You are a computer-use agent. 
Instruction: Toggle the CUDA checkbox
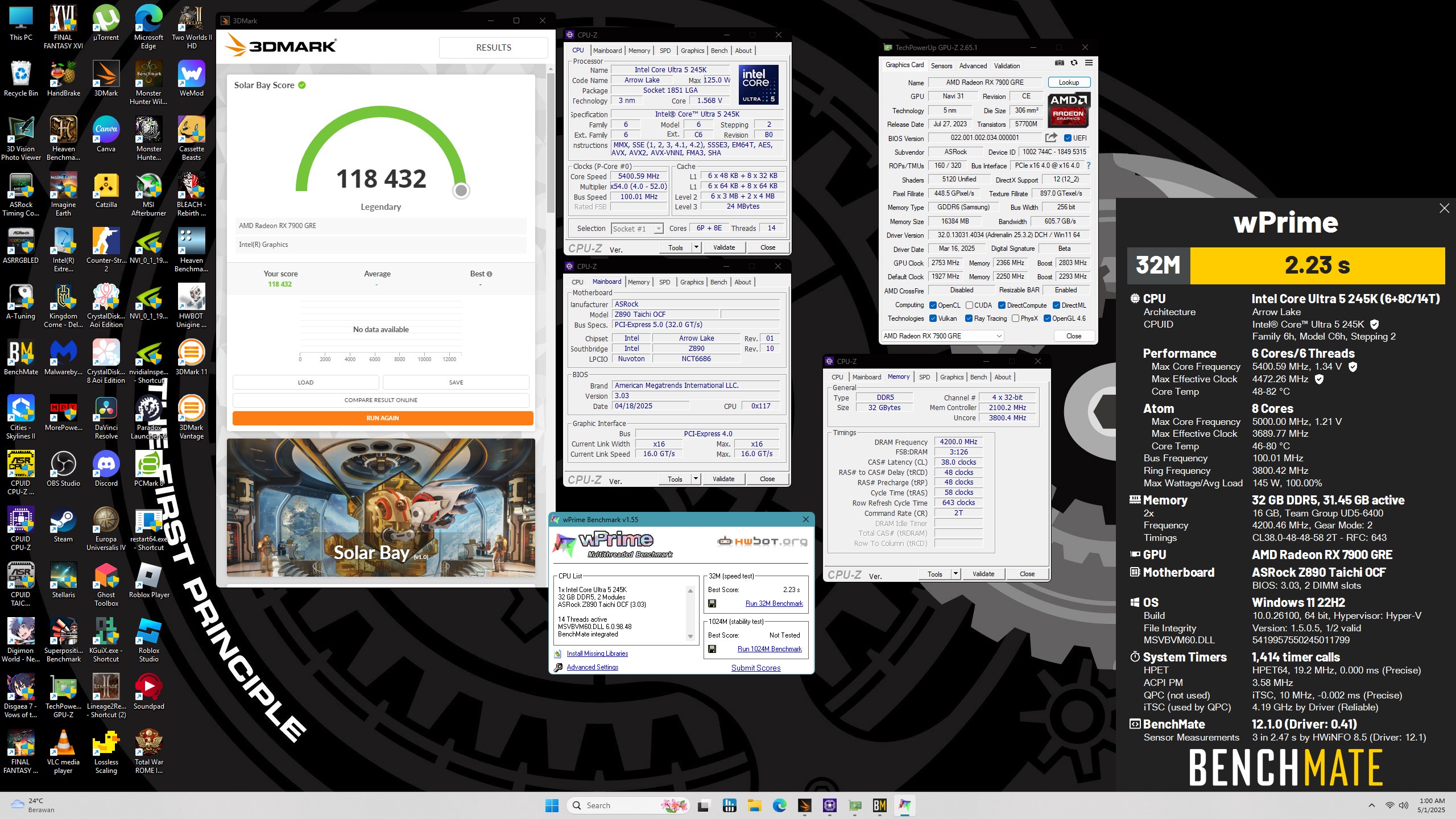(x=969, y=305)
